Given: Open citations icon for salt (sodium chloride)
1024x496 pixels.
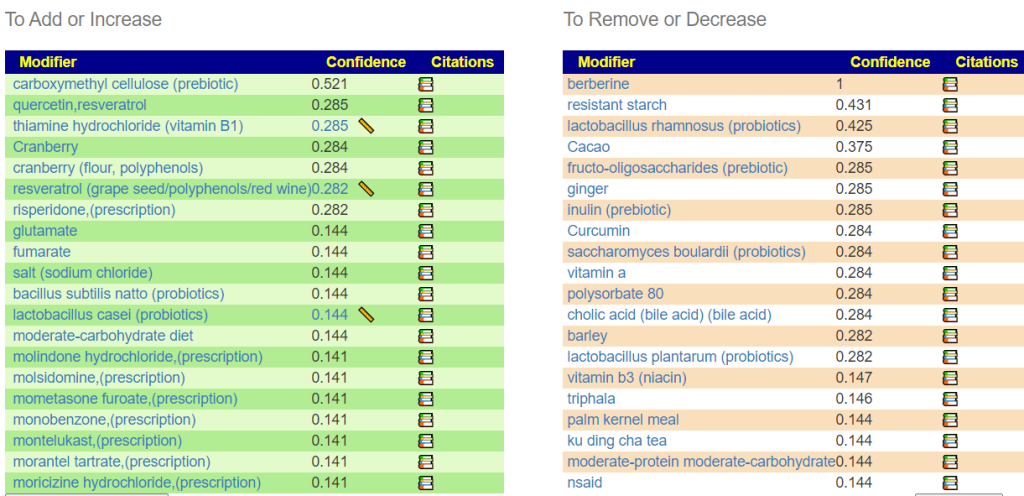Looking at the screenshot, I should tap(426, 273).
